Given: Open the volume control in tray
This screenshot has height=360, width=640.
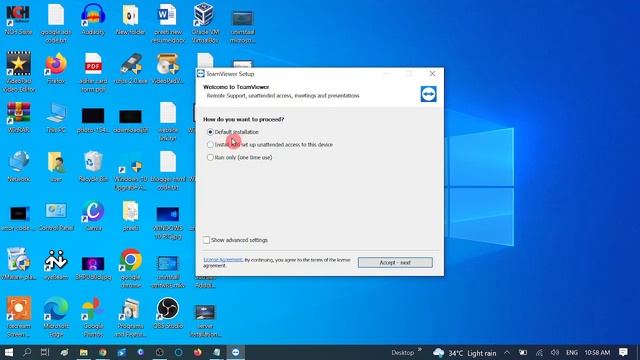Looking at the screenshot, I should 554,353.
